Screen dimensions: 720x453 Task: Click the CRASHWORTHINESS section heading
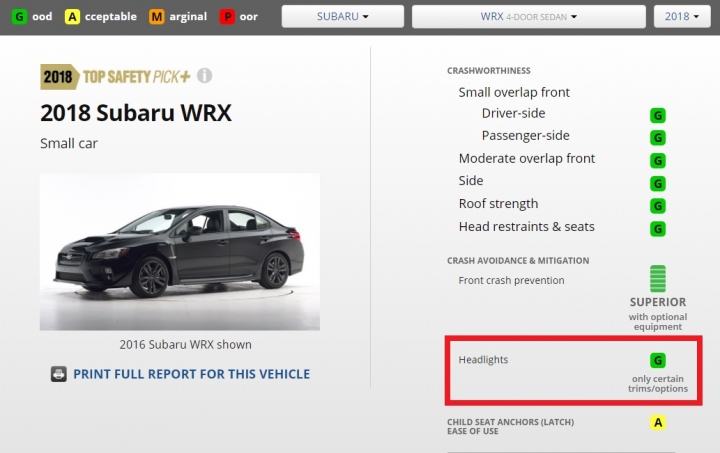(489, 71)
